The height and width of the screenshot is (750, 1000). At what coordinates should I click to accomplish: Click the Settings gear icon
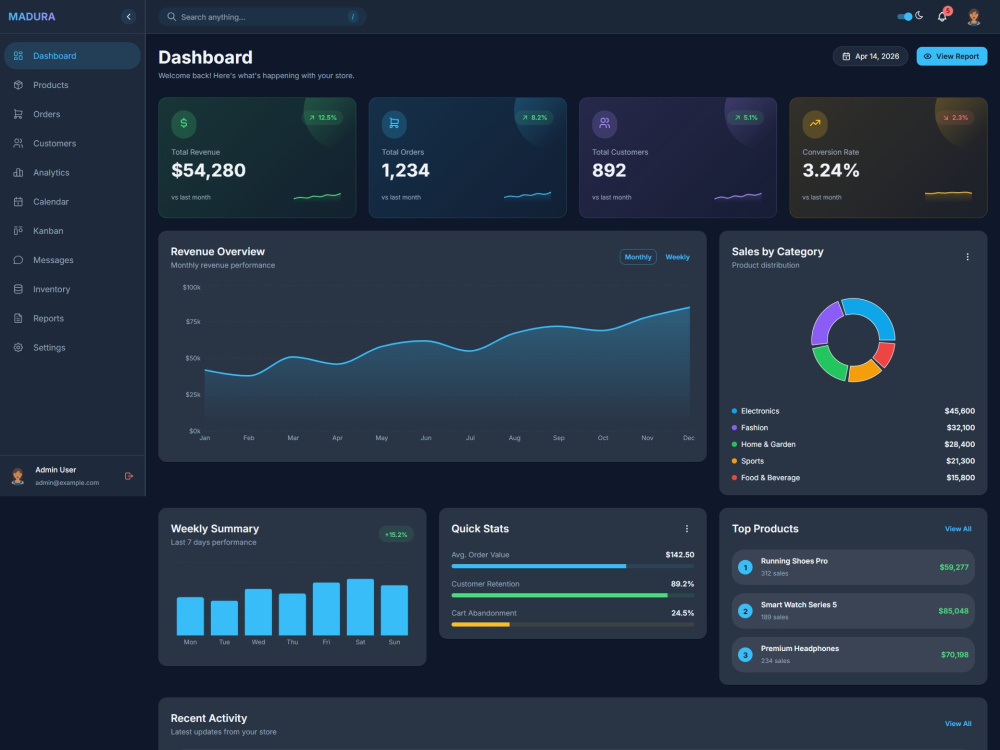(18, 348)
